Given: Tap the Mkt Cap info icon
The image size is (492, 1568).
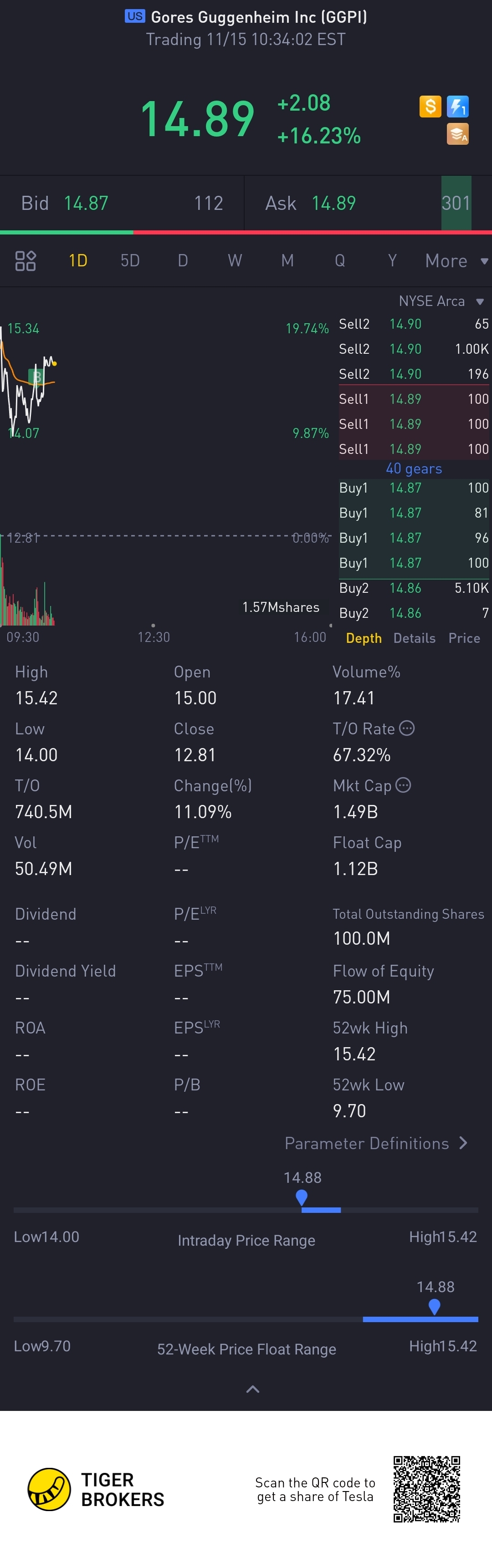Looking at the screenshot, I should point(403,785).
